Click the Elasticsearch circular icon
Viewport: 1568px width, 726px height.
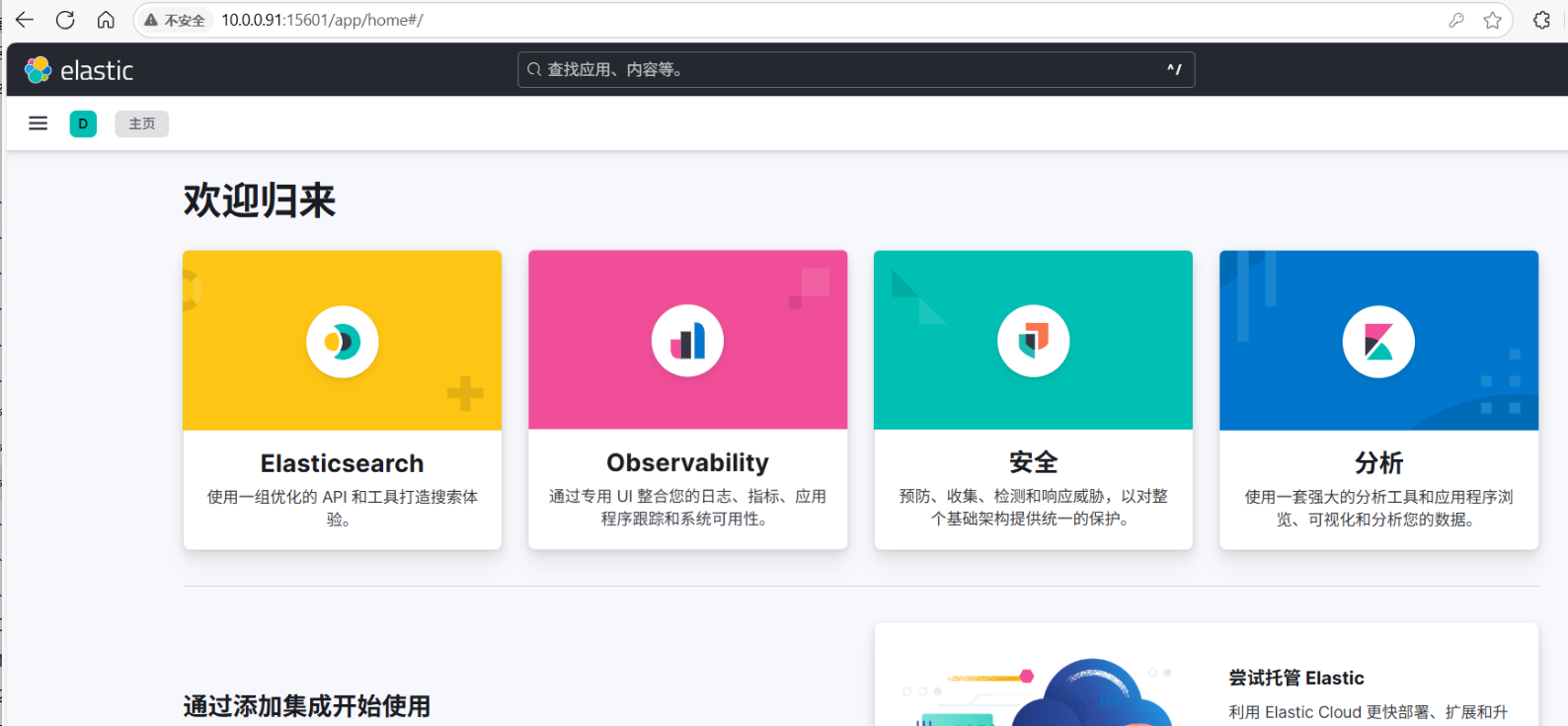click(x=342, y=342)
